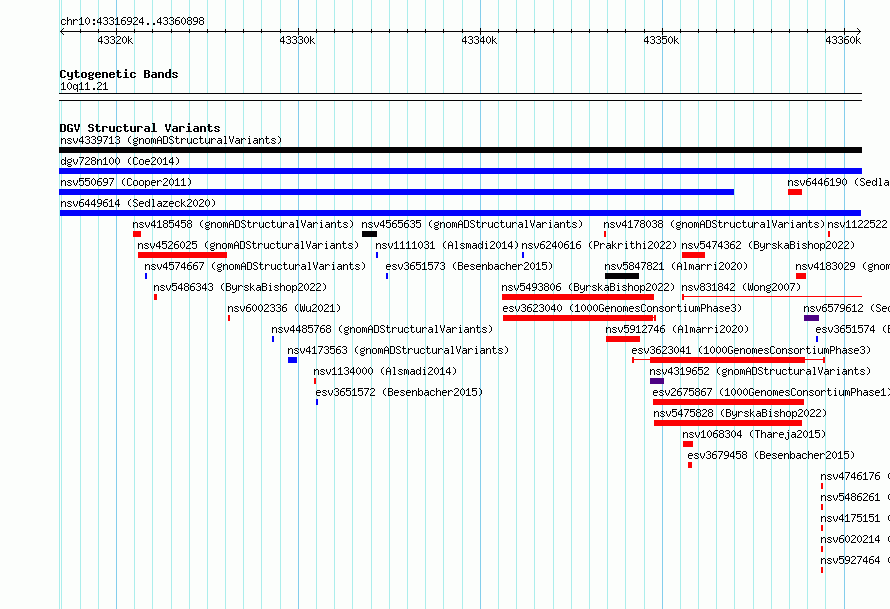This screenshot has height=609, width=890.
Task: Click red nsv4526025 variant bar
Action: click(182, 255)
